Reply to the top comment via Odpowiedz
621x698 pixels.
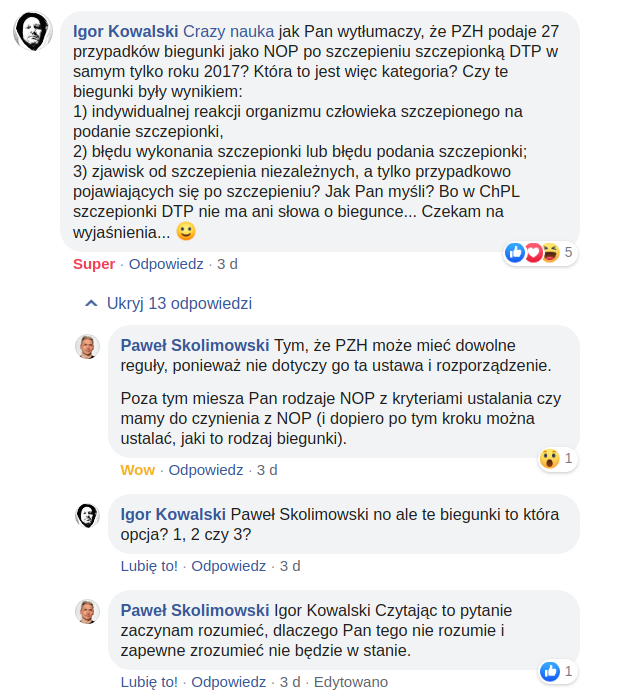point(166,264)
